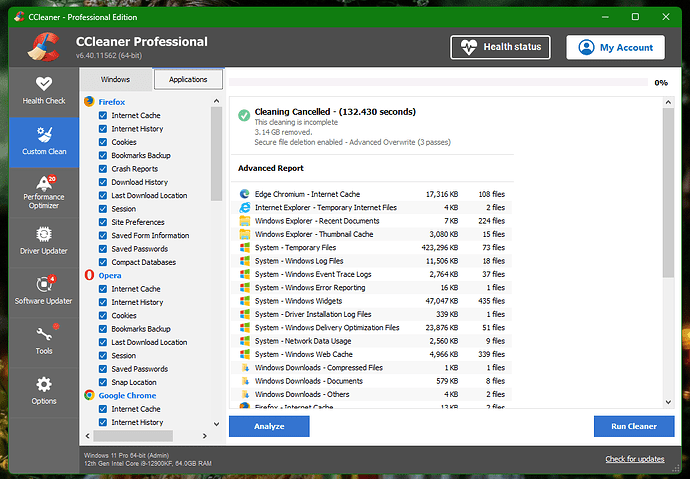690x479 pixels.
Task: Uncheck Google Chrome Internet Cache checkbox
Action: click(103, 409)
